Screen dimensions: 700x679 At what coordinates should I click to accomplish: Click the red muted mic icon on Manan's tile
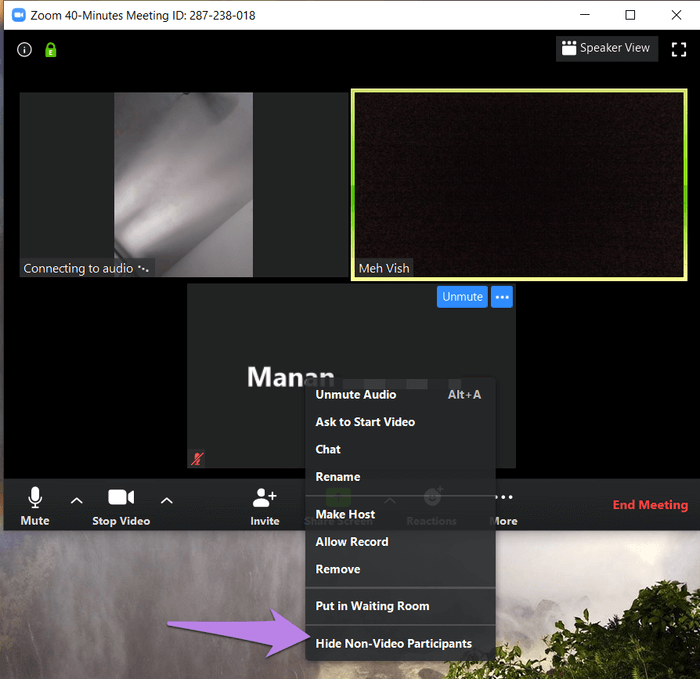[198, 458]
